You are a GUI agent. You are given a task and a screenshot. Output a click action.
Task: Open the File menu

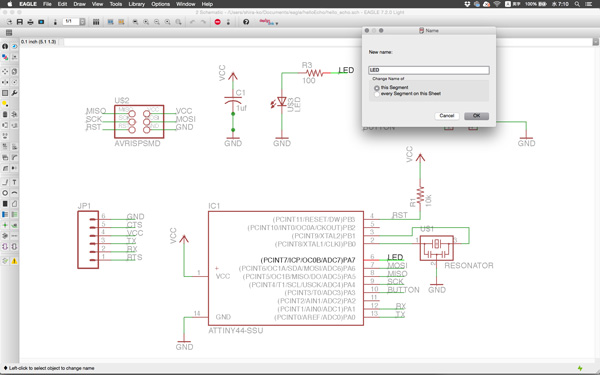tap(47, 4)
